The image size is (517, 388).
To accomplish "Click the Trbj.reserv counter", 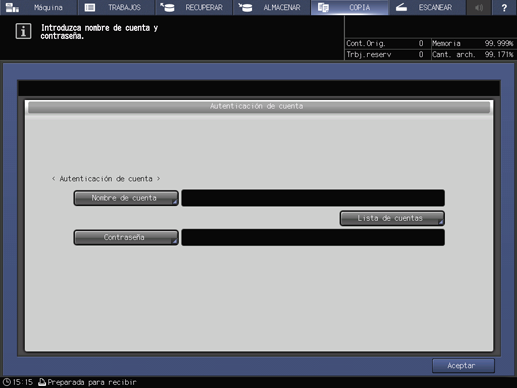I will click(385, 54).
